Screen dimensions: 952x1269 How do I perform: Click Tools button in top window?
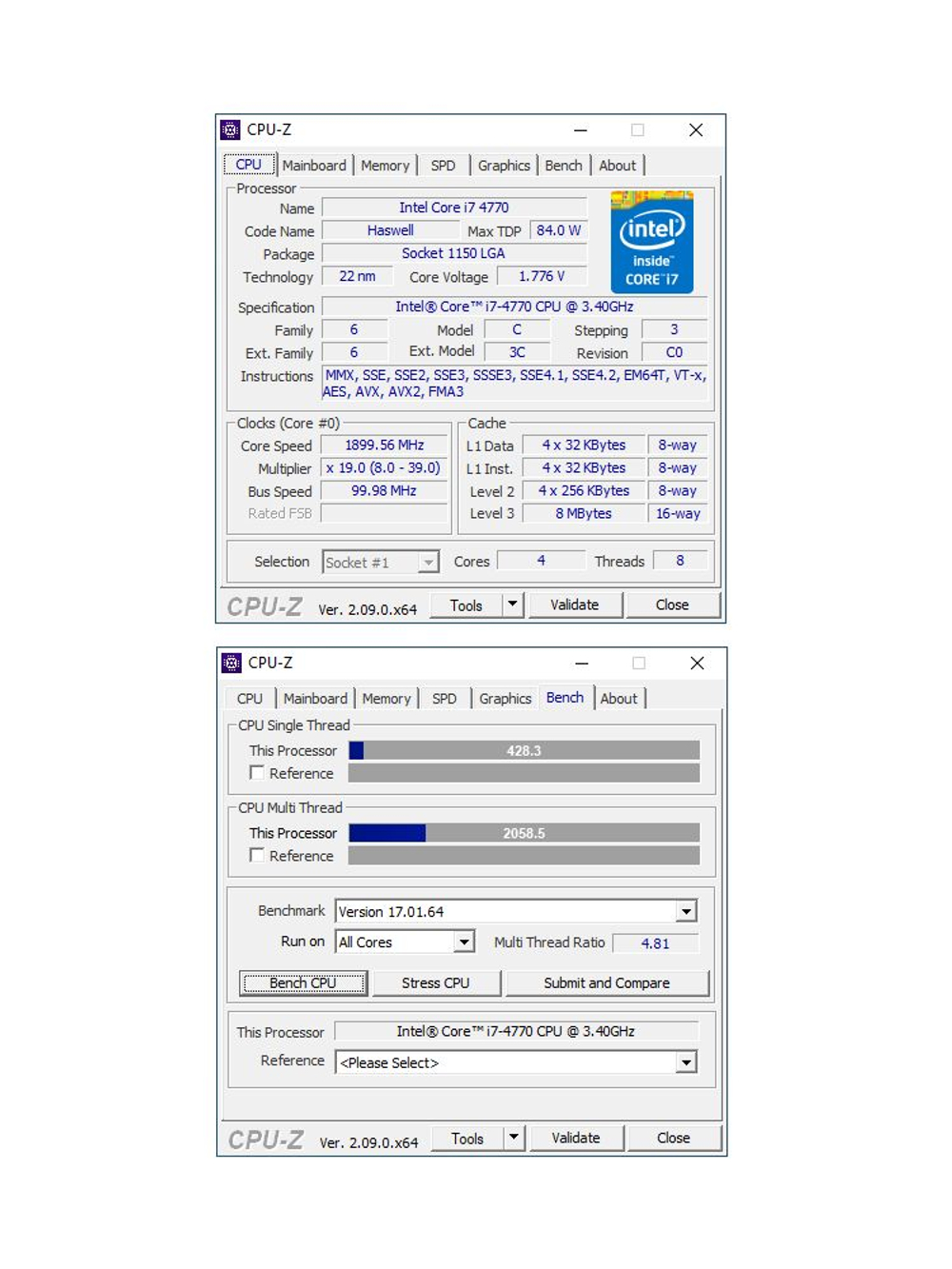coord(466,605)
